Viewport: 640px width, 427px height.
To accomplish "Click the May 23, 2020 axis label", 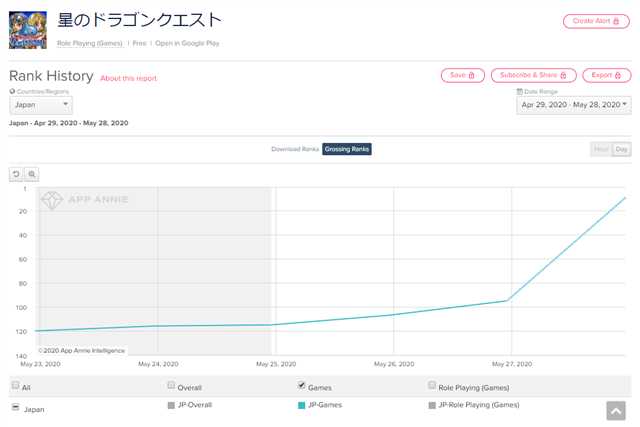I will coord(40,364).
